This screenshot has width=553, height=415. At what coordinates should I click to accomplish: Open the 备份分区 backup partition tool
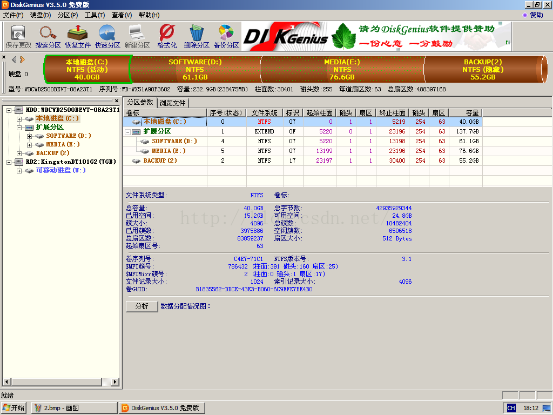click(x=226, y=36)
